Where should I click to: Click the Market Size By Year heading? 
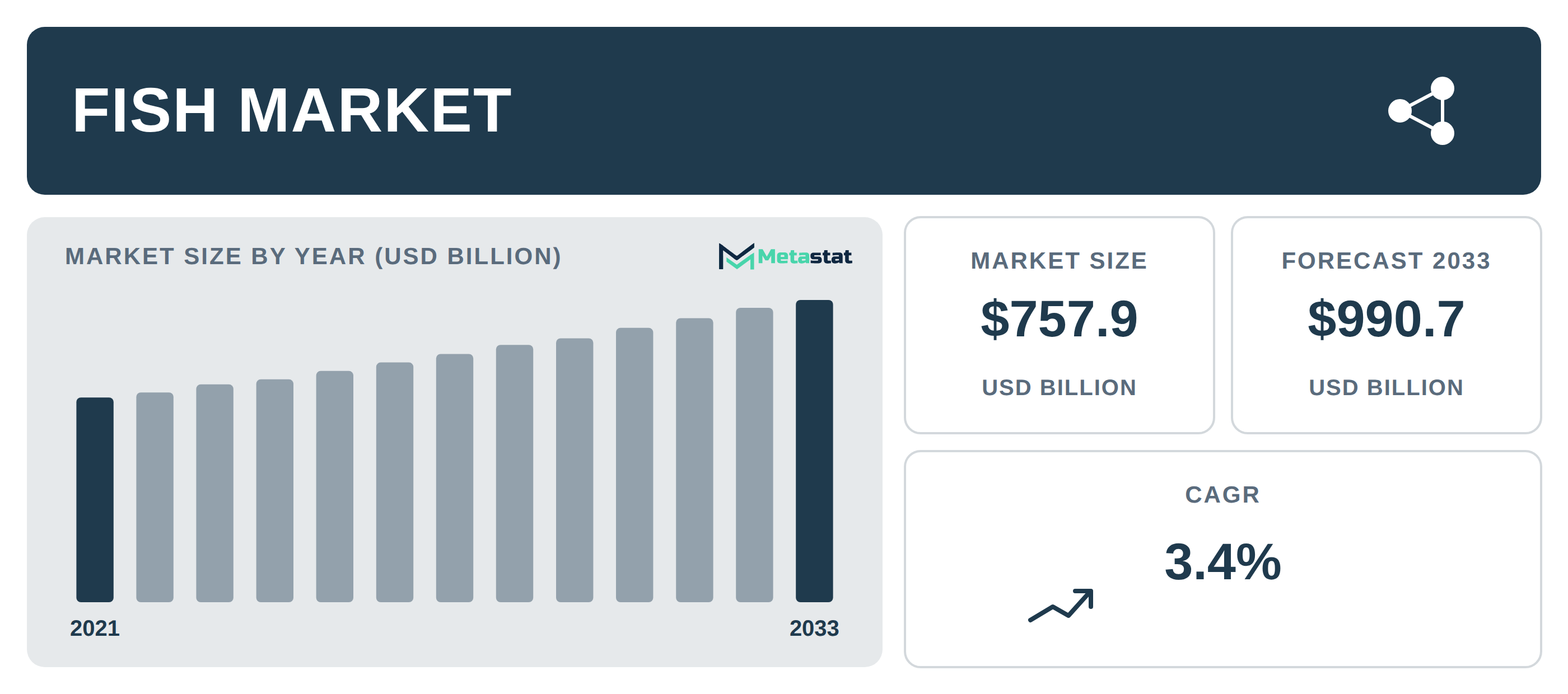tap(313, 257)
